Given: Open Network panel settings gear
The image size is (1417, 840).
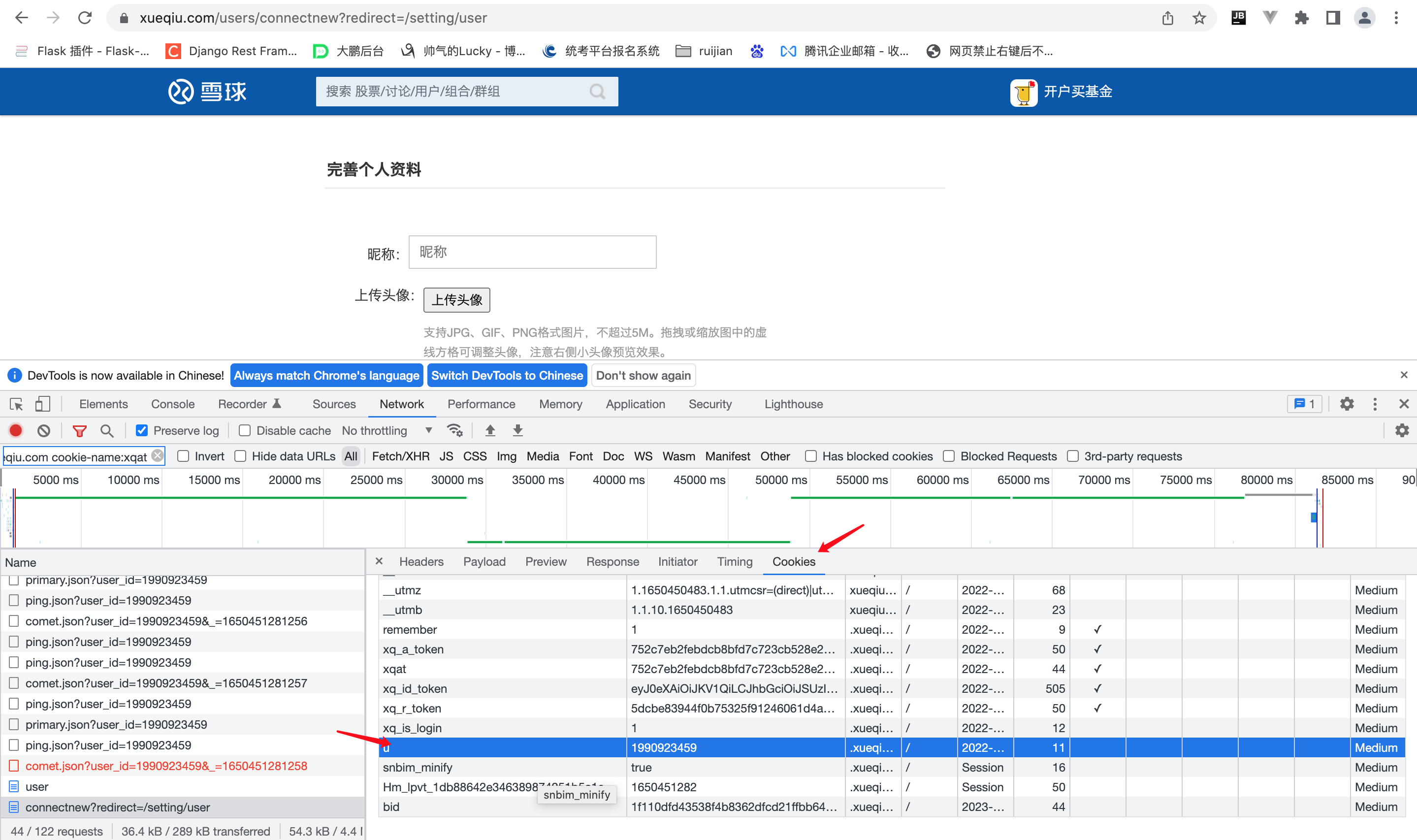Looking at the screenshot, I should click(1402, 431).
